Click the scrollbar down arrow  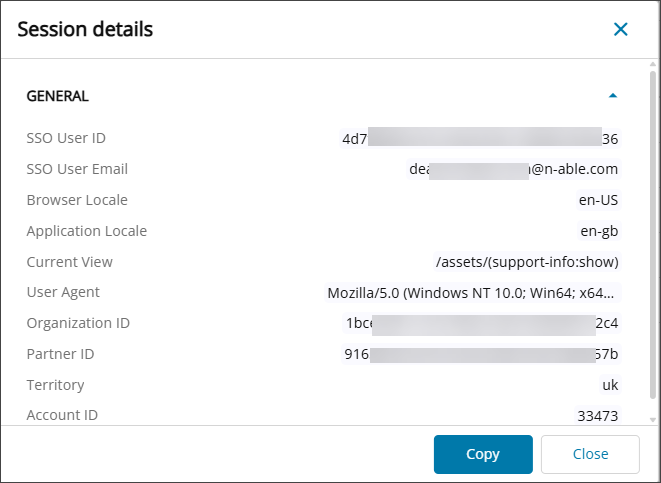coord(653,420)
